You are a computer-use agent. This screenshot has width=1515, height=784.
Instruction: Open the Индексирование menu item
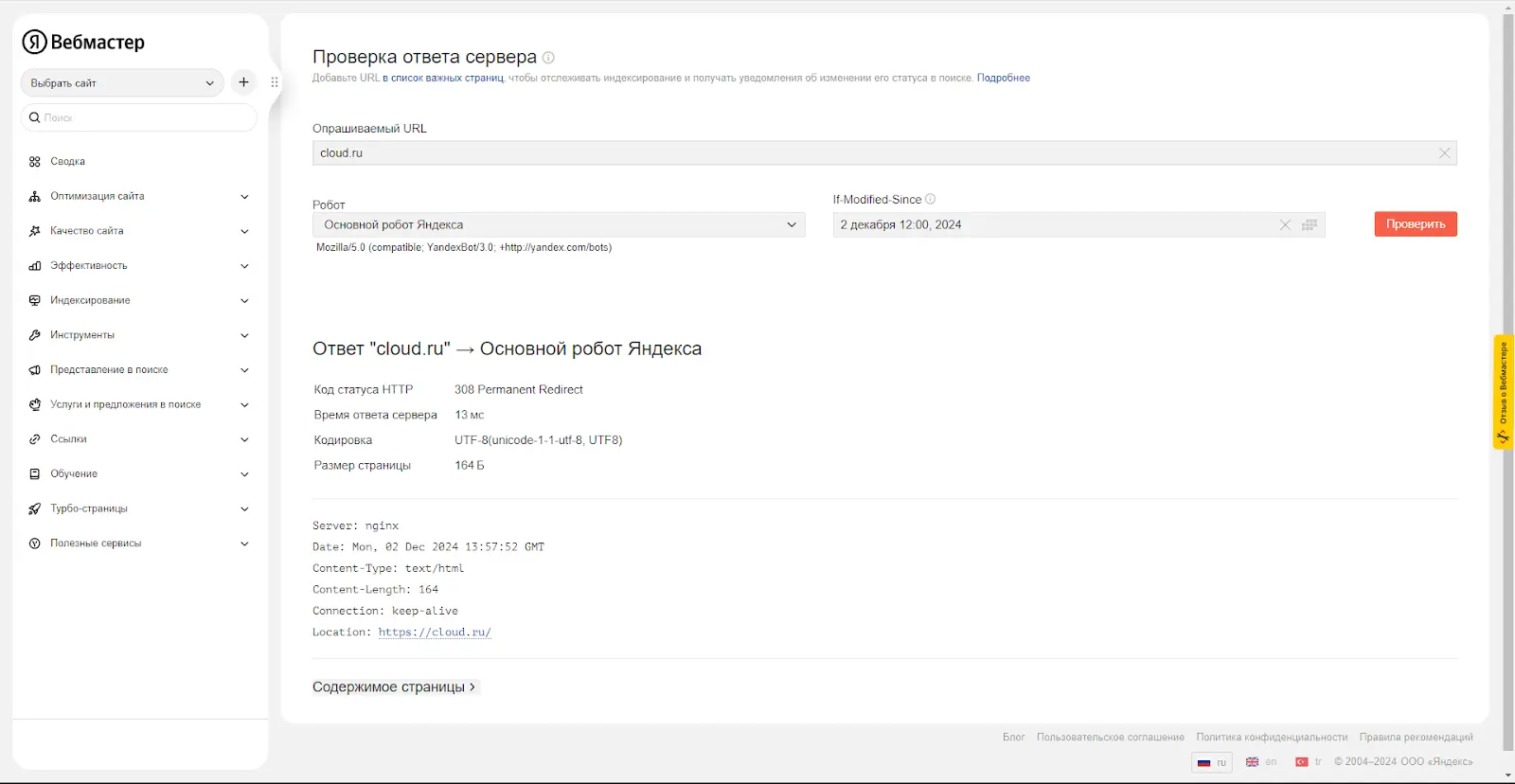90,300
